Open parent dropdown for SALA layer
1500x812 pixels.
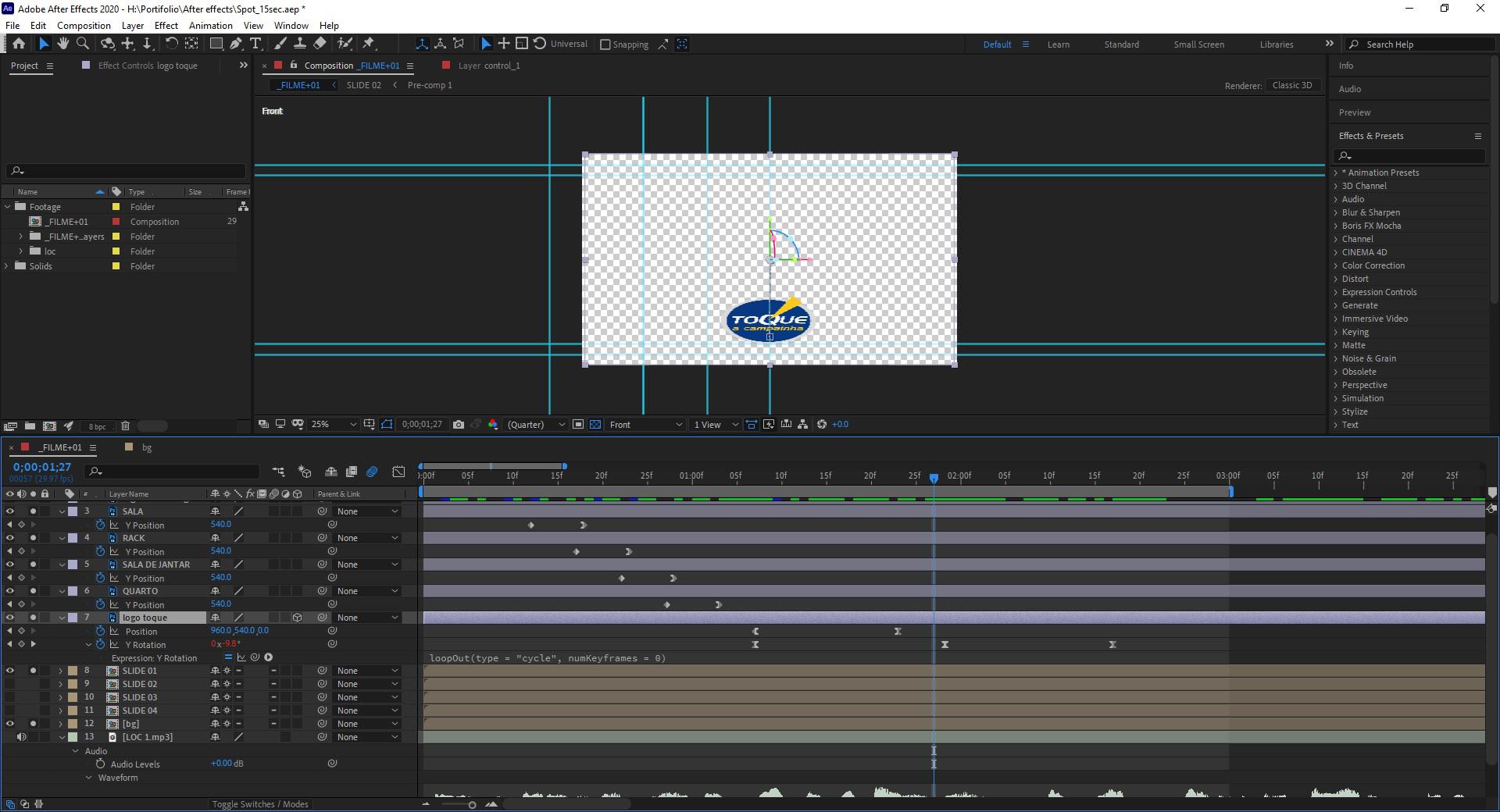[368, 511]
